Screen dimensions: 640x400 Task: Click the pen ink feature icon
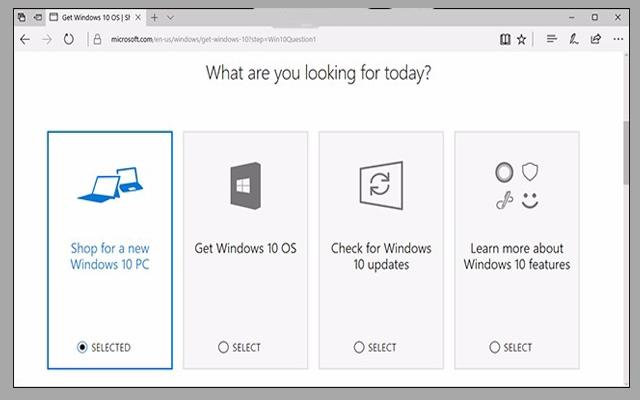(x=504, y=200)
